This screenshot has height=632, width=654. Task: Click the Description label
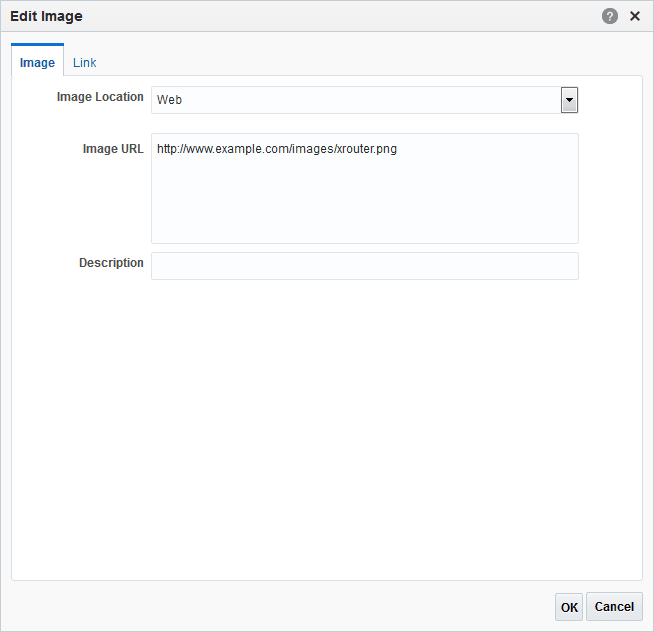click(111, 263)
